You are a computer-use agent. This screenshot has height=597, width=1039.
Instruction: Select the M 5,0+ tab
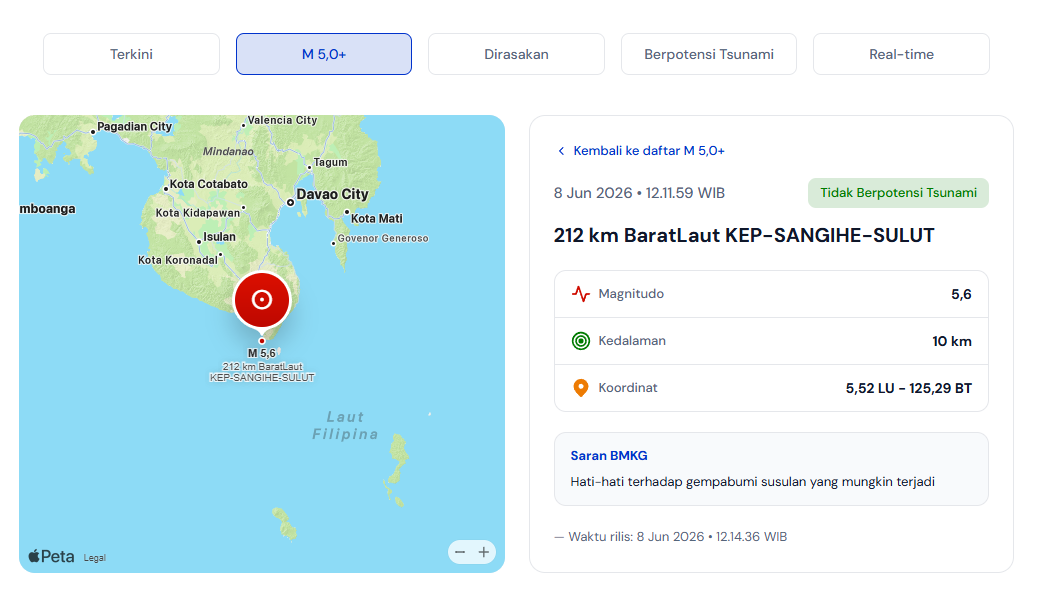[x=324, y=54]
